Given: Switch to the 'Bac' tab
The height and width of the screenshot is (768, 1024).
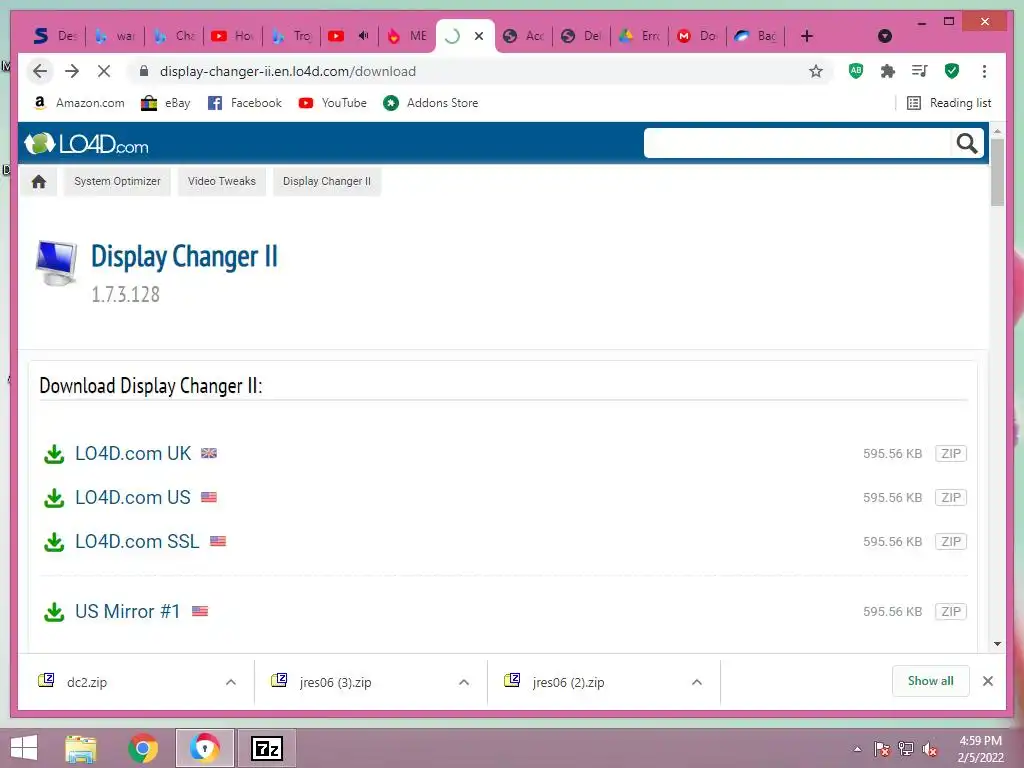Looking at the screenshot, I should pos(756,36).
